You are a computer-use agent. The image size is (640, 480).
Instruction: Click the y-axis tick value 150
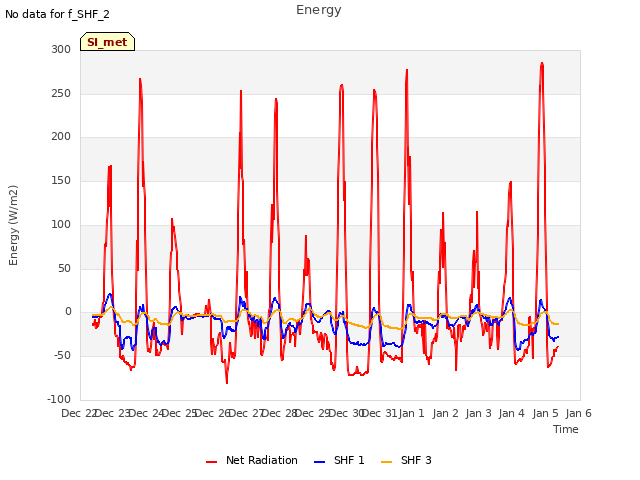(61, 180)
